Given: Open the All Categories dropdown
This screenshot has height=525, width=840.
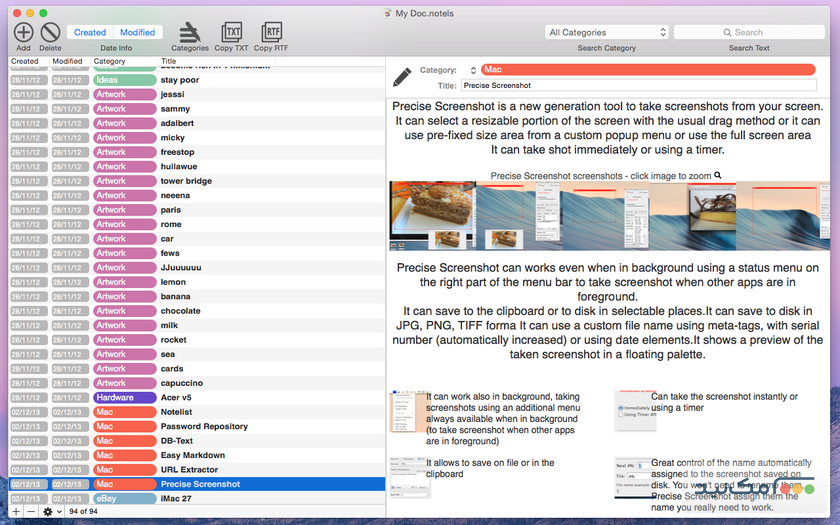Looking at the screenshot, I should [606, 32].
